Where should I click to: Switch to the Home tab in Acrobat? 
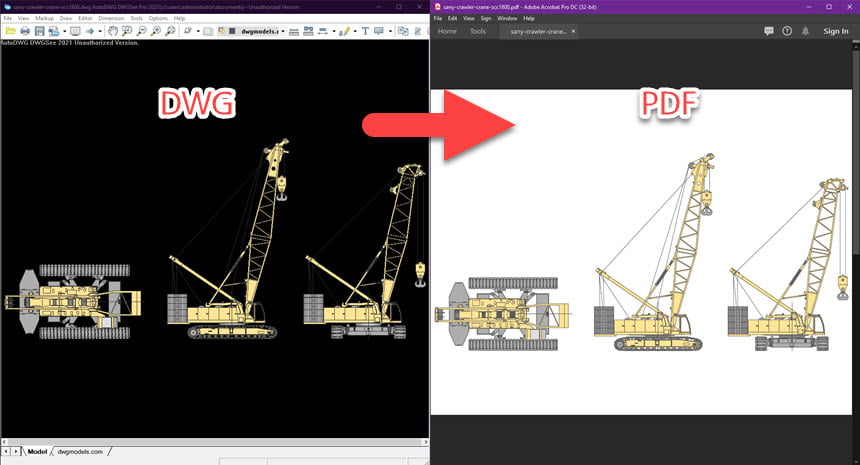pyautogui.click(x=447, y=31)
